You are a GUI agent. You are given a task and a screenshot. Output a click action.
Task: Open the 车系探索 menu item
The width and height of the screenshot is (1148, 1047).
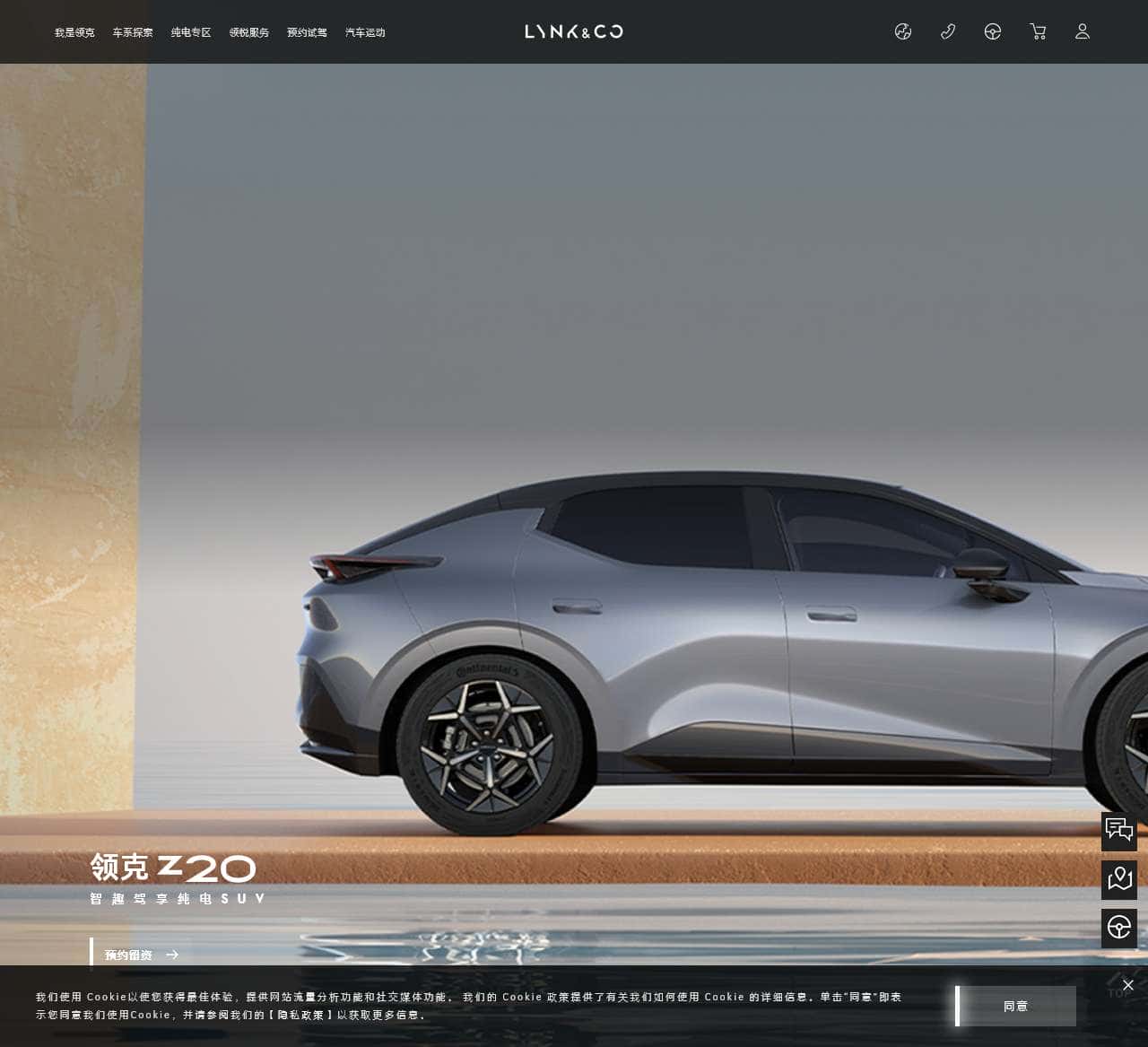click(133, 32)
